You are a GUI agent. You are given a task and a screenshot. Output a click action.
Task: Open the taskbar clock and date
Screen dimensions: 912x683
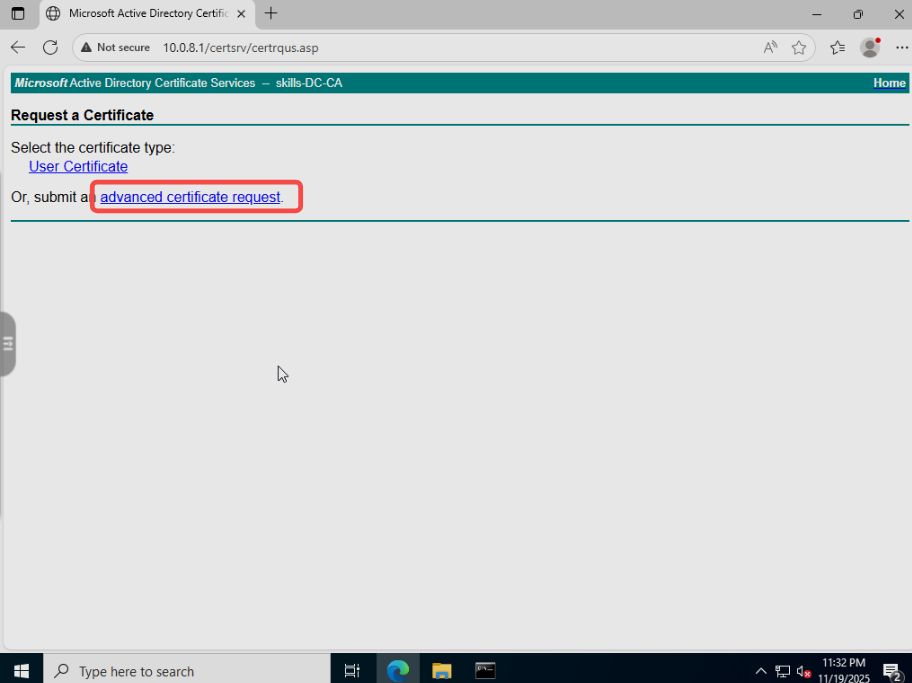pos(843,671)
